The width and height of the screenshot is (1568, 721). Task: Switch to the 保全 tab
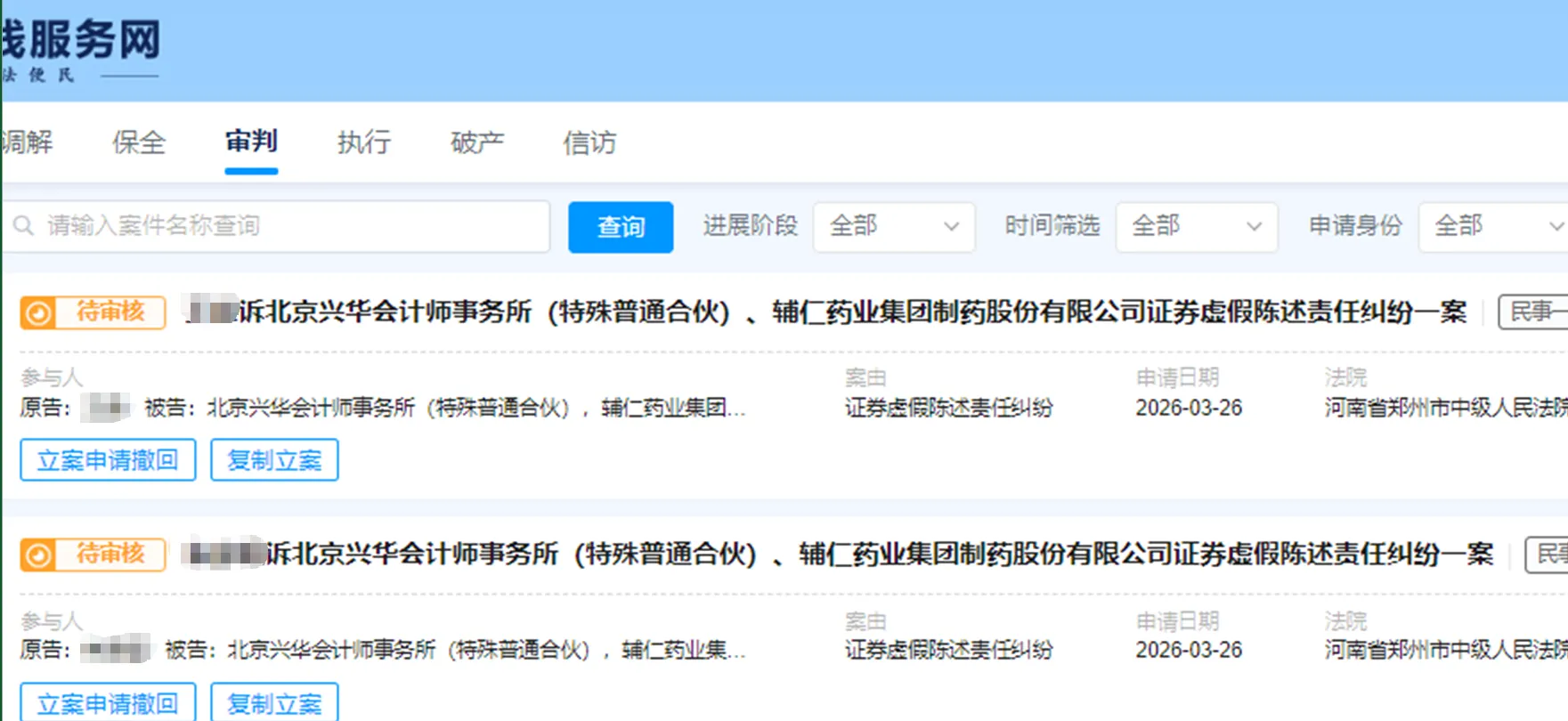(139, 142)
